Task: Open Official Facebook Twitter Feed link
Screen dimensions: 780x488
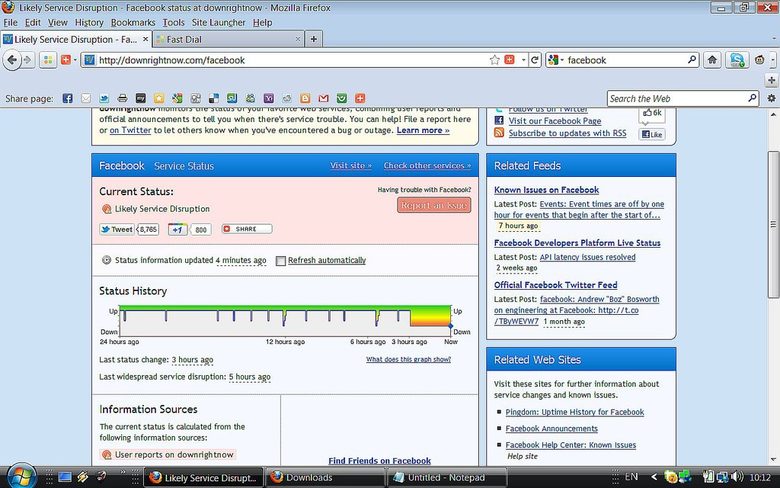Action: point(555,285)
